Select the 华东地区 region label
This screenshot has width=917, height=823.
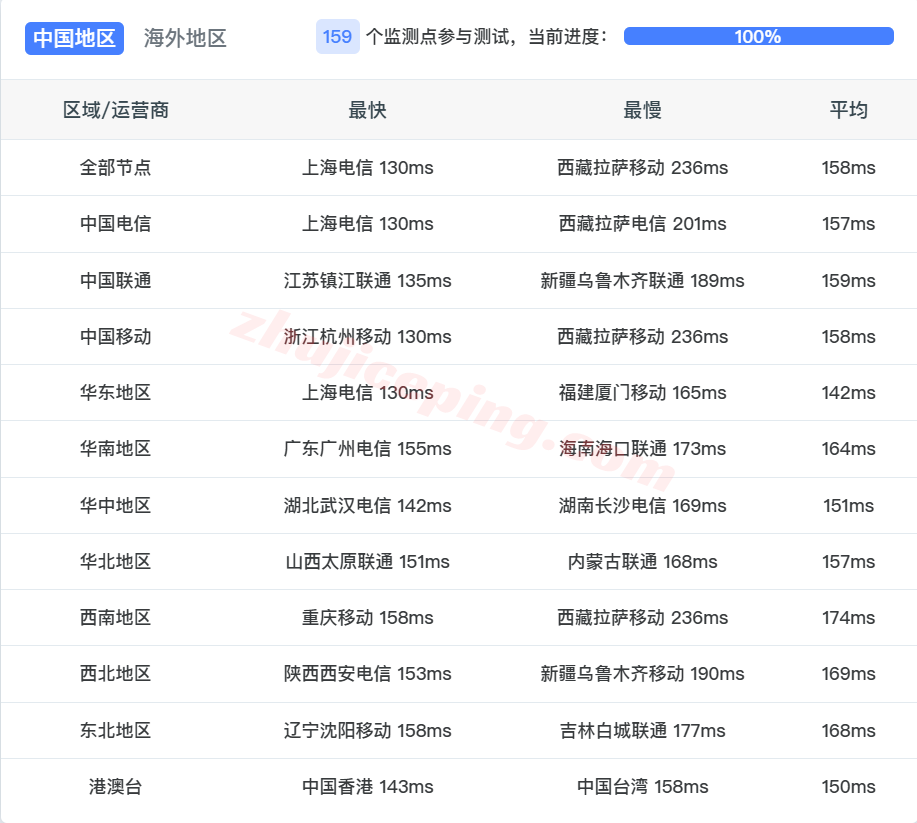[x=114, y=393]
